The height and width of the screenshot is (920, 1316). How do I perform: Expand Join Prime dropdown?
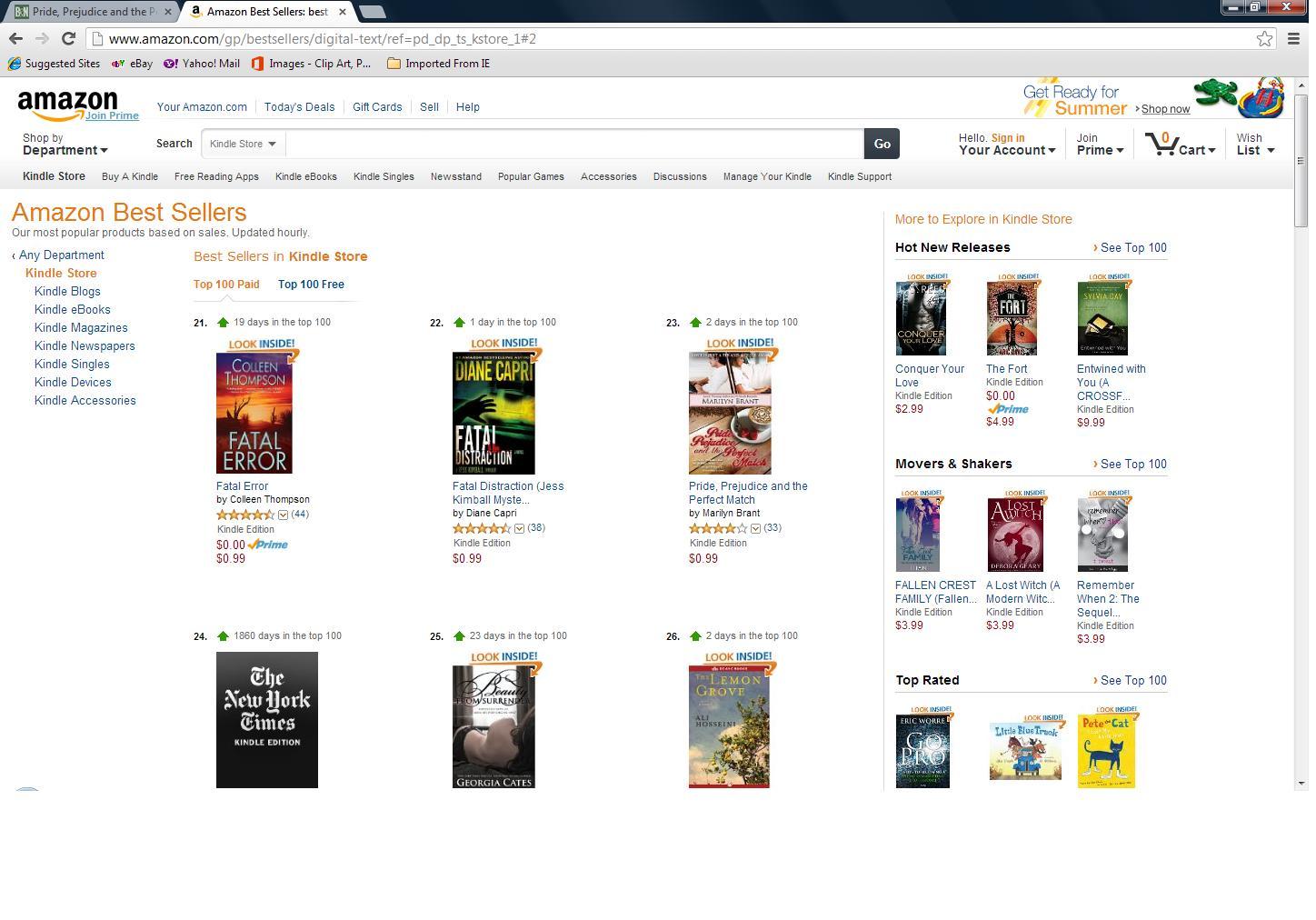[x=1100, y=145]
